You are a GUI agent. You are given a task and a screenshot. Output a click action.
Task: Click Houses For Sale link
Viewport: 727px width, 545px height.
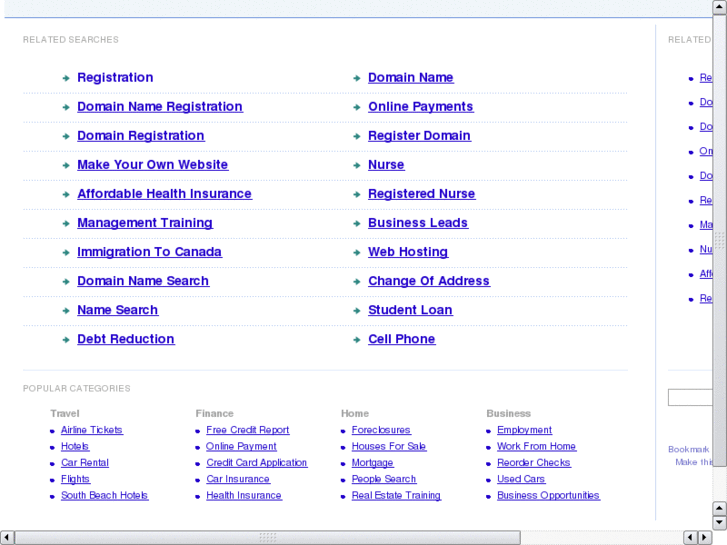[x=389, y=446]
